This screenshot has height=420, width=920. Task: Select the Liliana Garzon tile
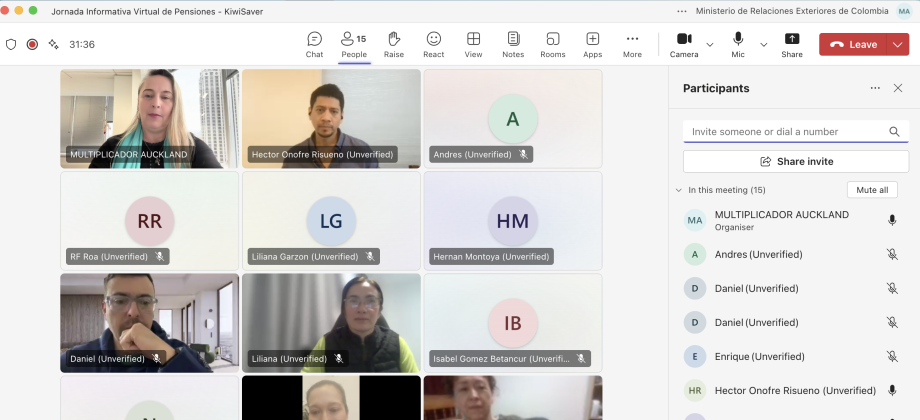(332, 221)
